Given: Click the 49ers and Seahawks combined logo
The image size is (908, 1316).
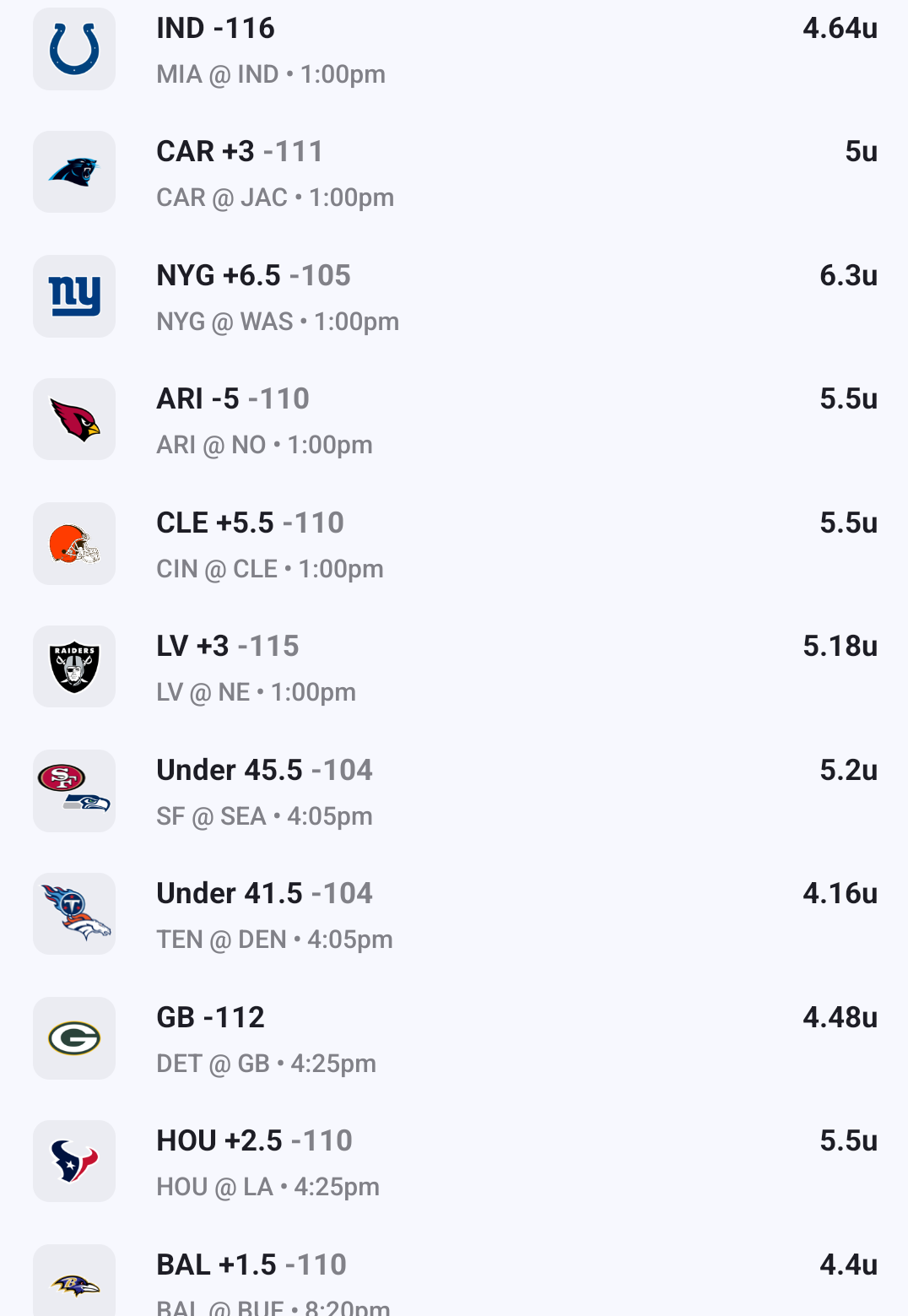Looking at the screenshot, I should coord(74,791).
